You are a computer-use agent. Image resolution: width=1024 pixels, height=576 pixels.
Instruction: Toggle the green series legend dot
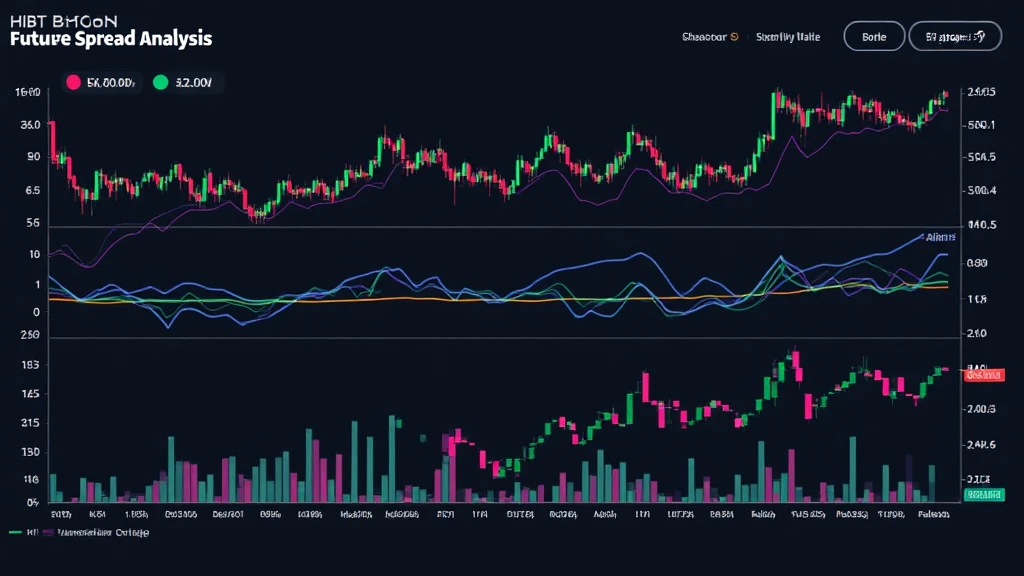tap(160, 83)
